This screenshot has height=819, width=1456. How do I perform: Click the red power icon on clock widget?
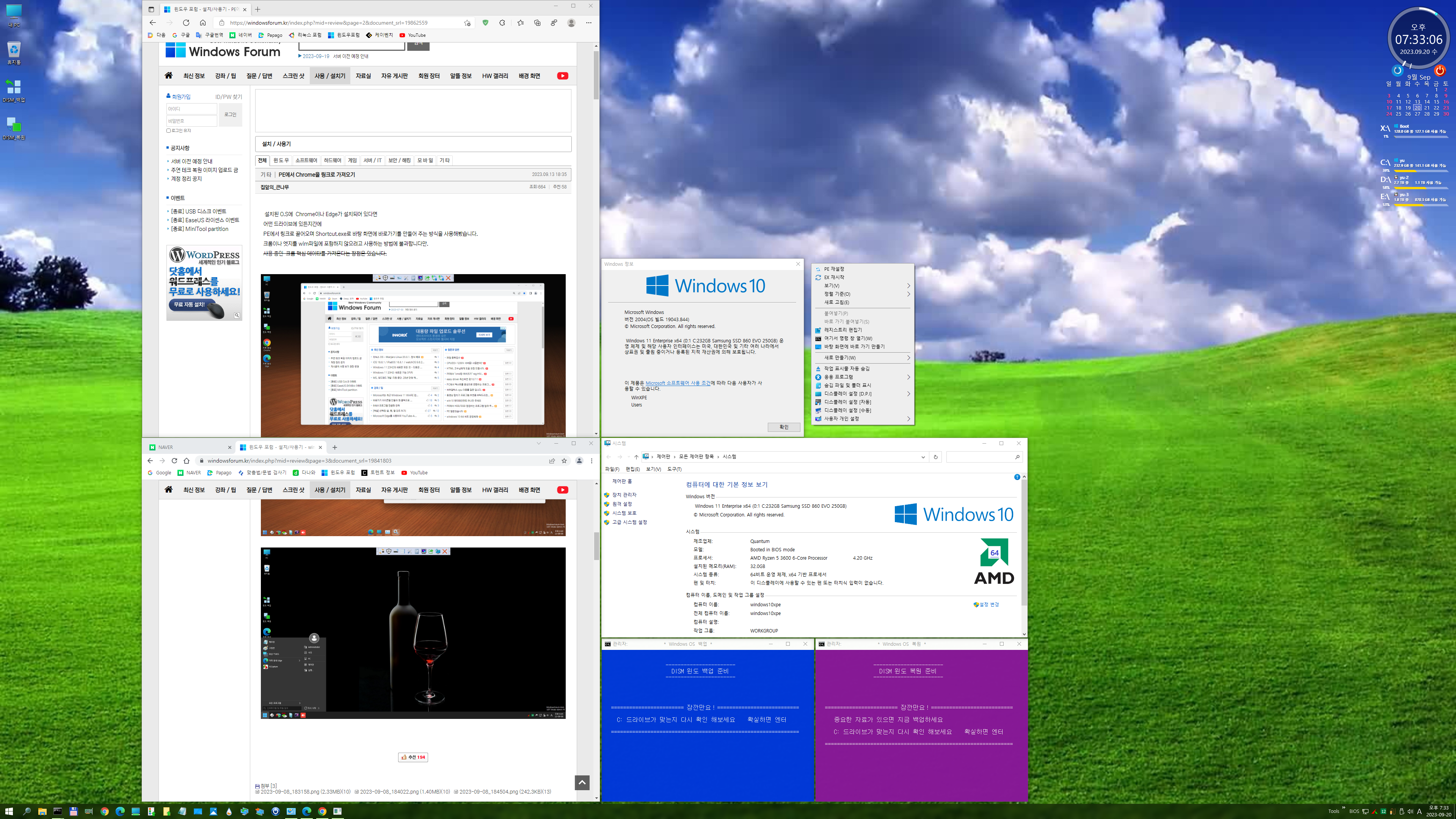1440,71
